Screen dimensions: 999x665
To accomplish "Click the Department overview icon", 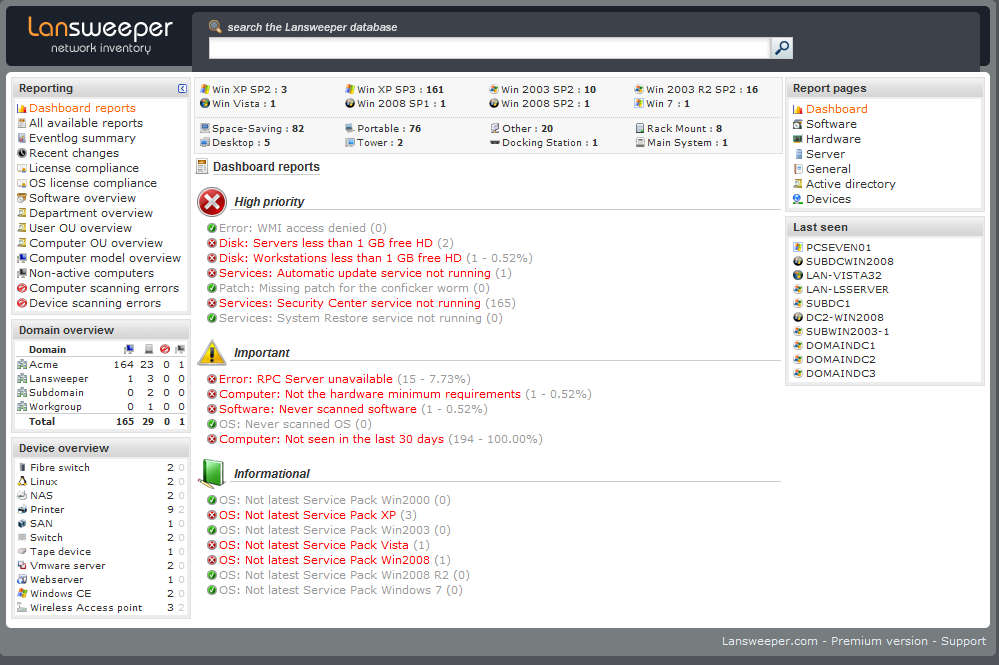I will point(22,213).
